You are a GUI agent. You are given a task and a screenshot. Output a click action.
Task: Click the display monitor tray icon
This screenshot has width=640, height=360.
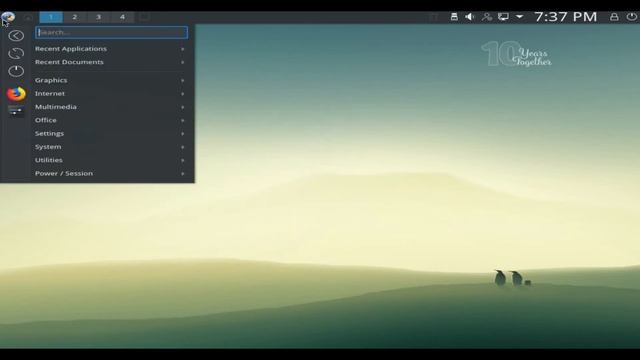point(503,17)
